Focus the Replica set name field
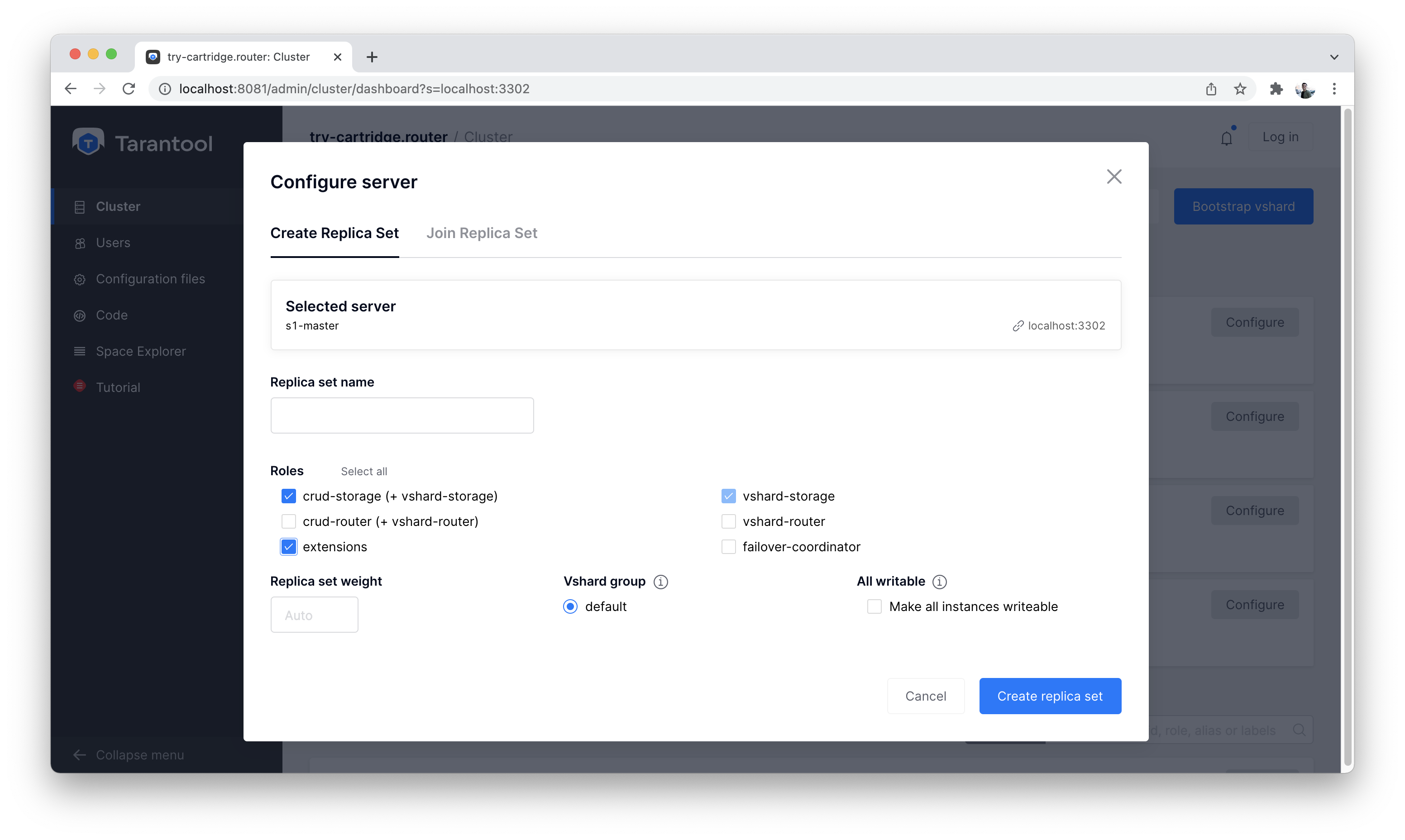 pyautogui.click(x=402, y=415)
